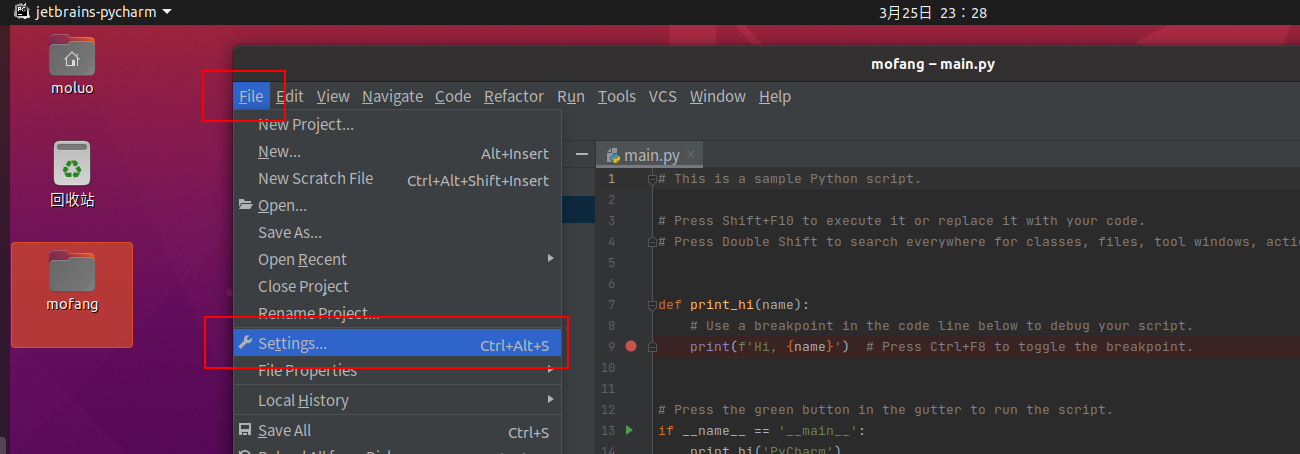The height and width of the screenshot is (454, 1300).
Task: Open the Code menu
Action: 453,97
